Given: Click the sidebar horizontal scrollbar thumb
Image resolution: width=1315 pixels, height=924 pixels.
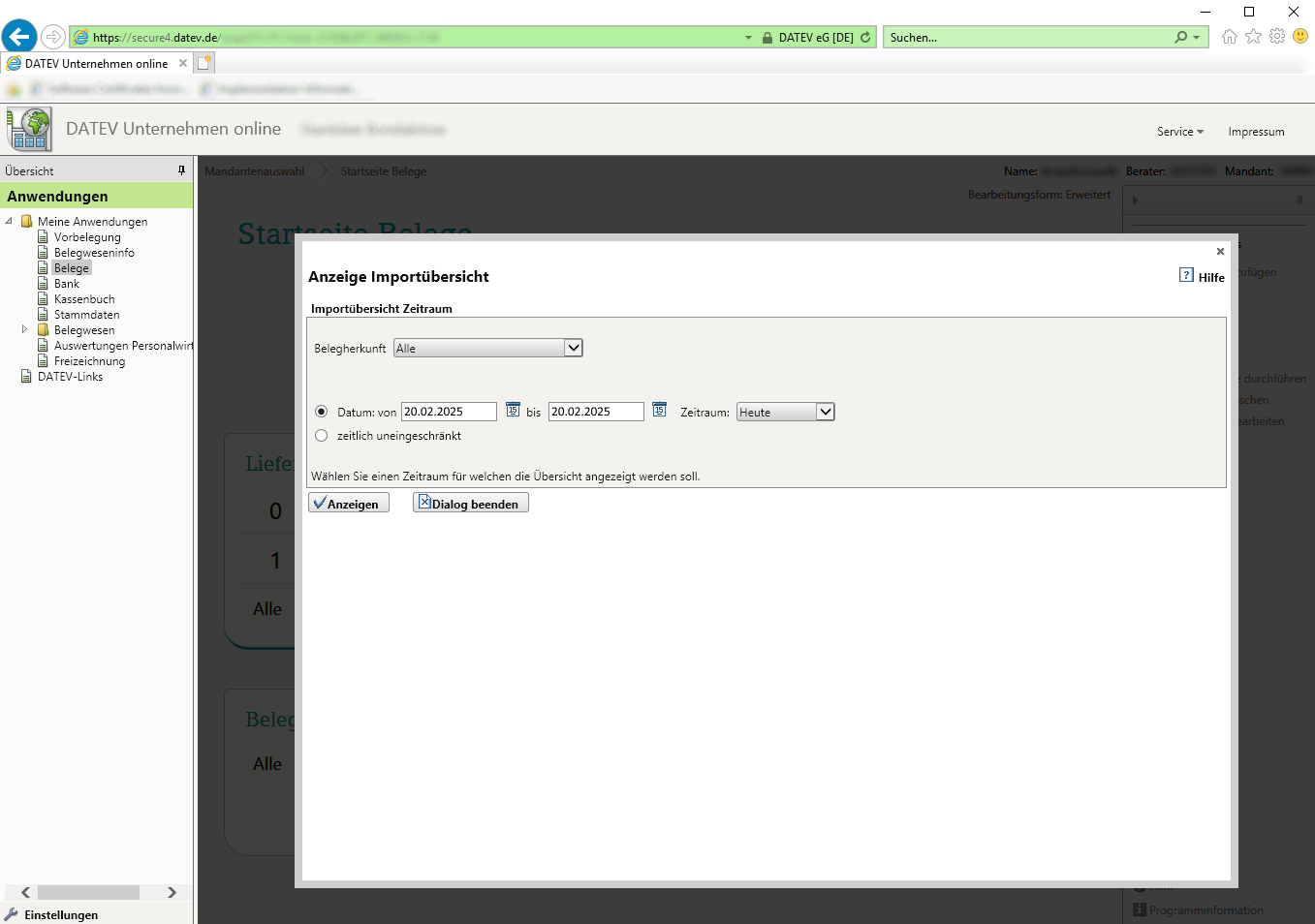Looking at the screenshot, I should pyautogui.click(x=88, y=892).
